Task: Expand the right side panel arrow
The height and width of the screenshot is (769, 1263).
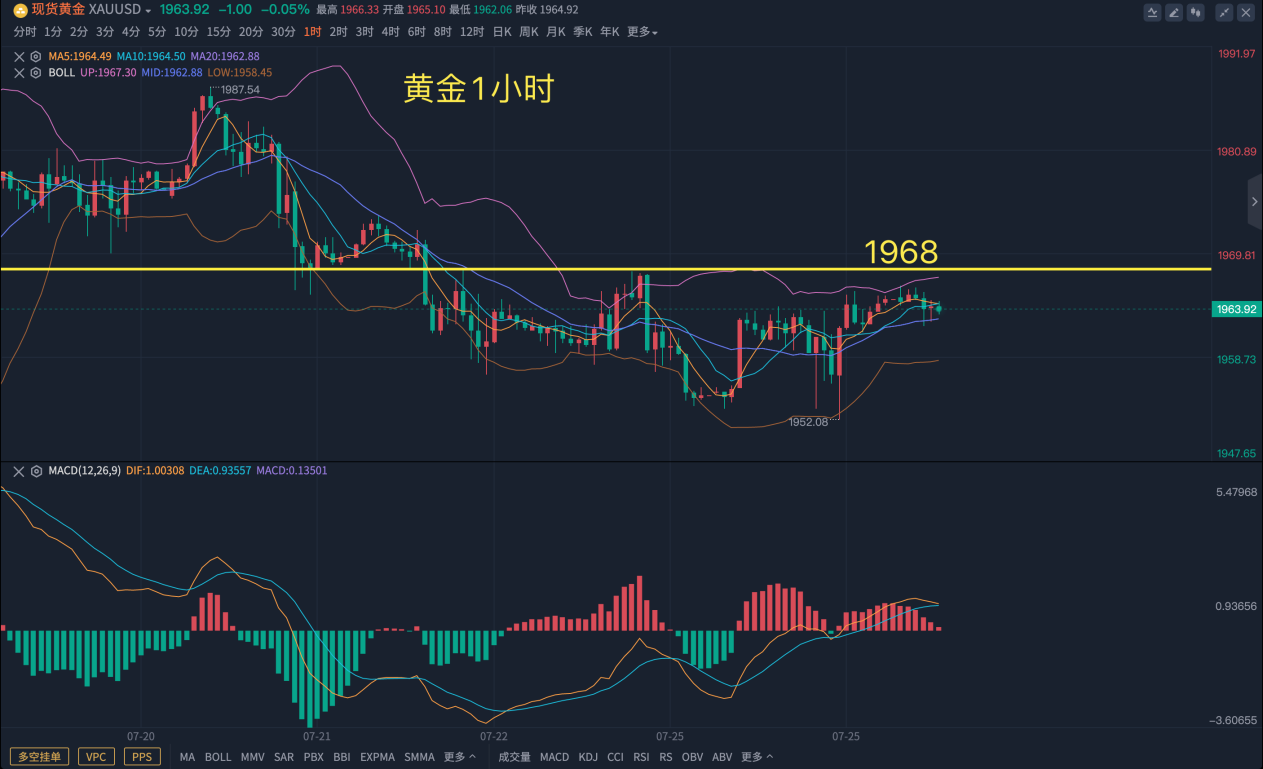Action: pyautogui.click(x=1255, y=201)
